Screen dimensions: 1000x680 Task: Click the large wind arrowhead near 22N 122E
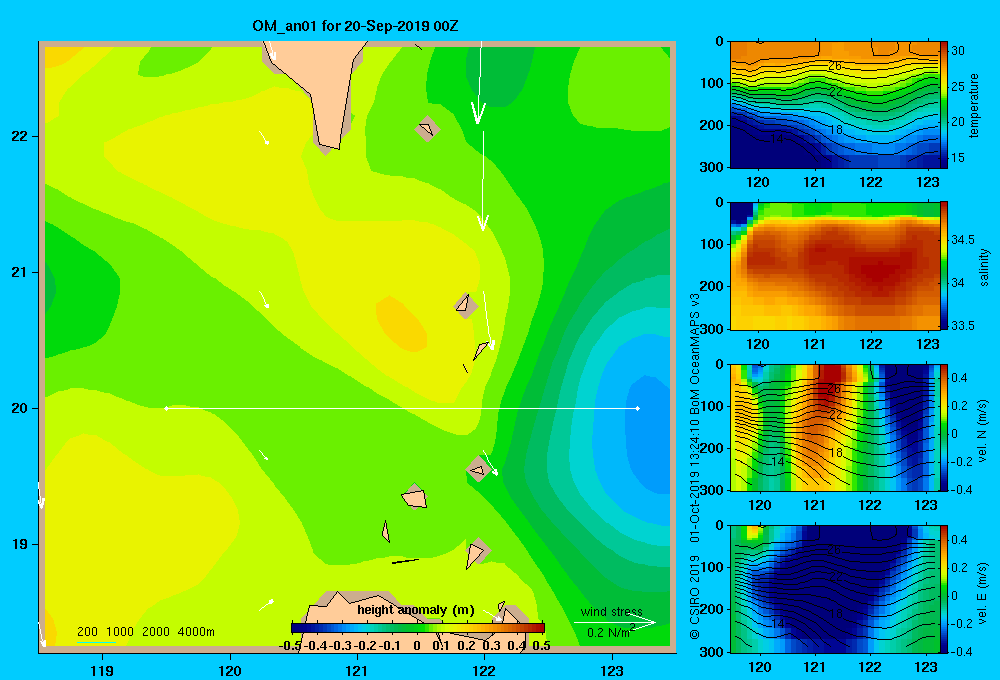click(478, 113)
